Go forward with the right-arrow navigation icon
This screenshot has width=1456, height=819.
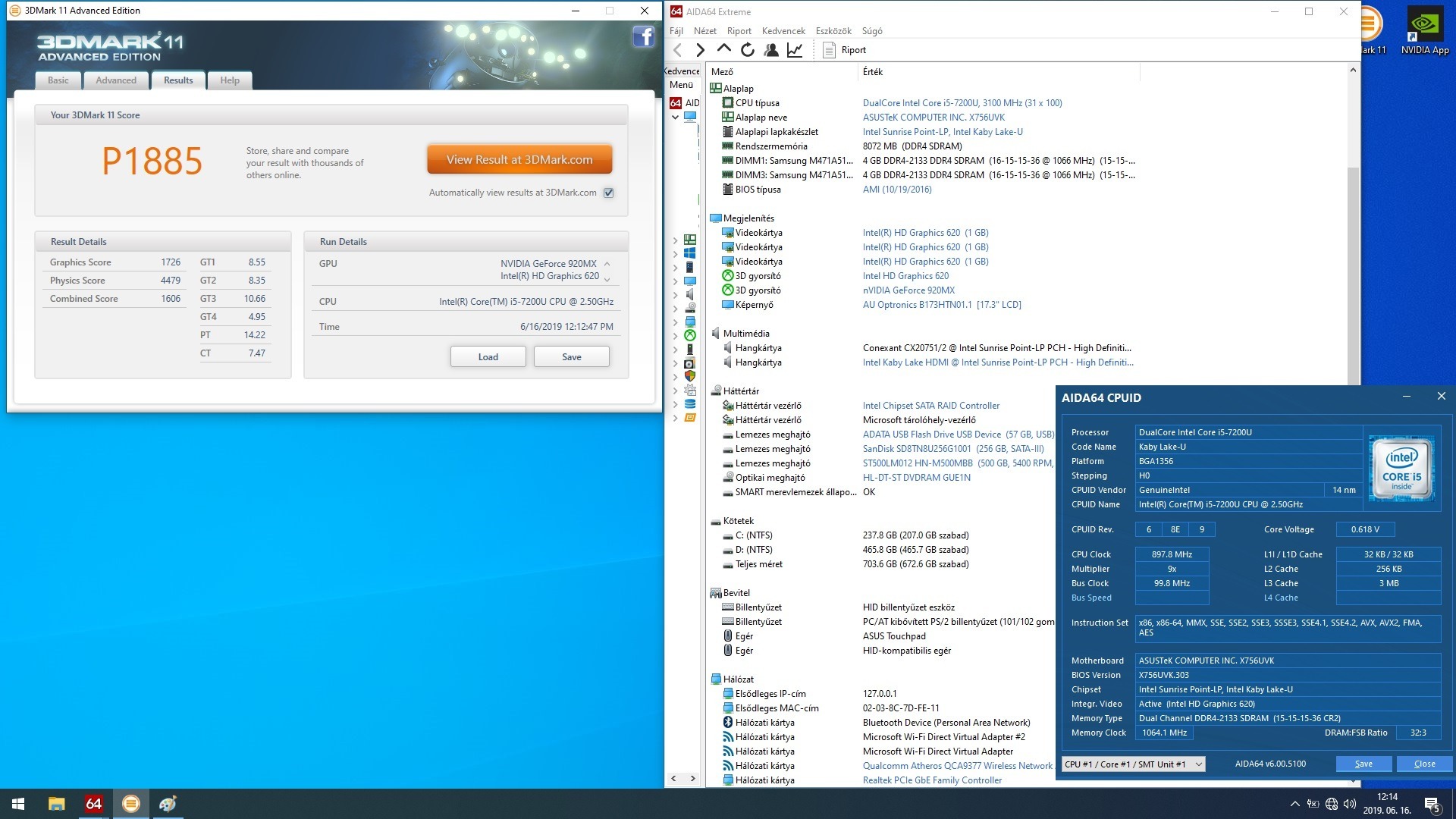[x=700, y=50]
